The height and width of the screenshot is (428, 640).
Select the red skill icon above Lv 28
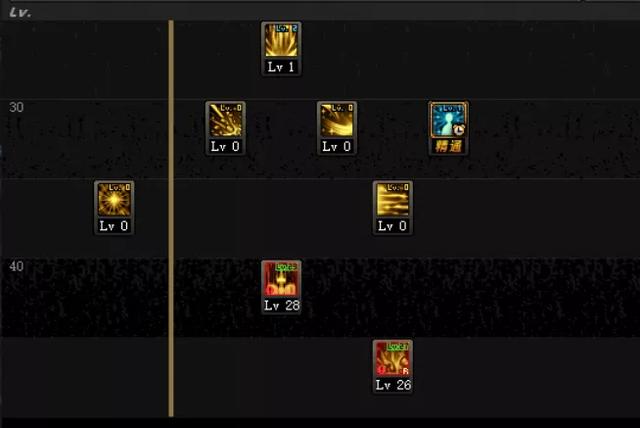click(x=281, y=279)
